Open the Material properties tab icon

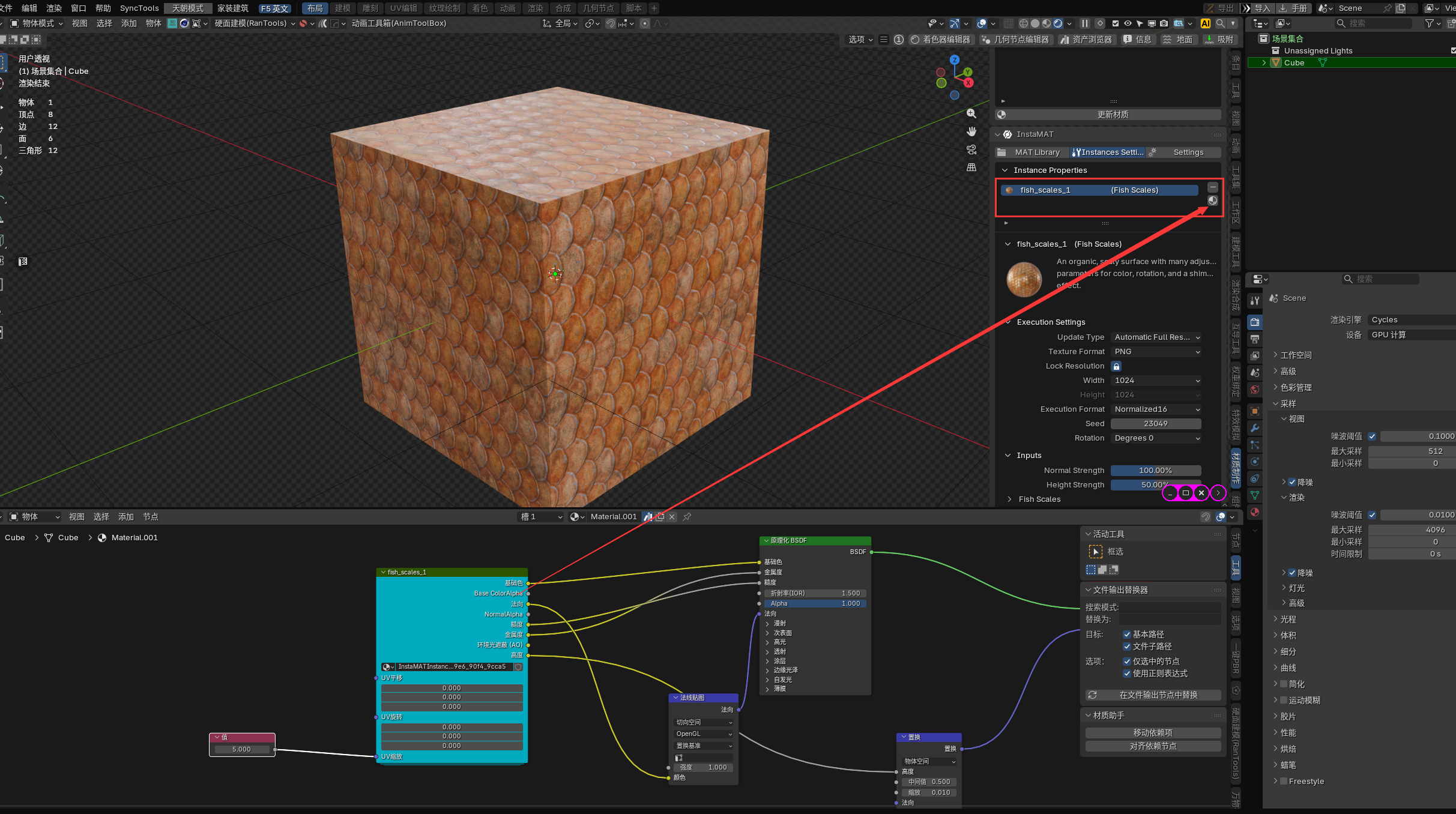(x=1255, y=512)
